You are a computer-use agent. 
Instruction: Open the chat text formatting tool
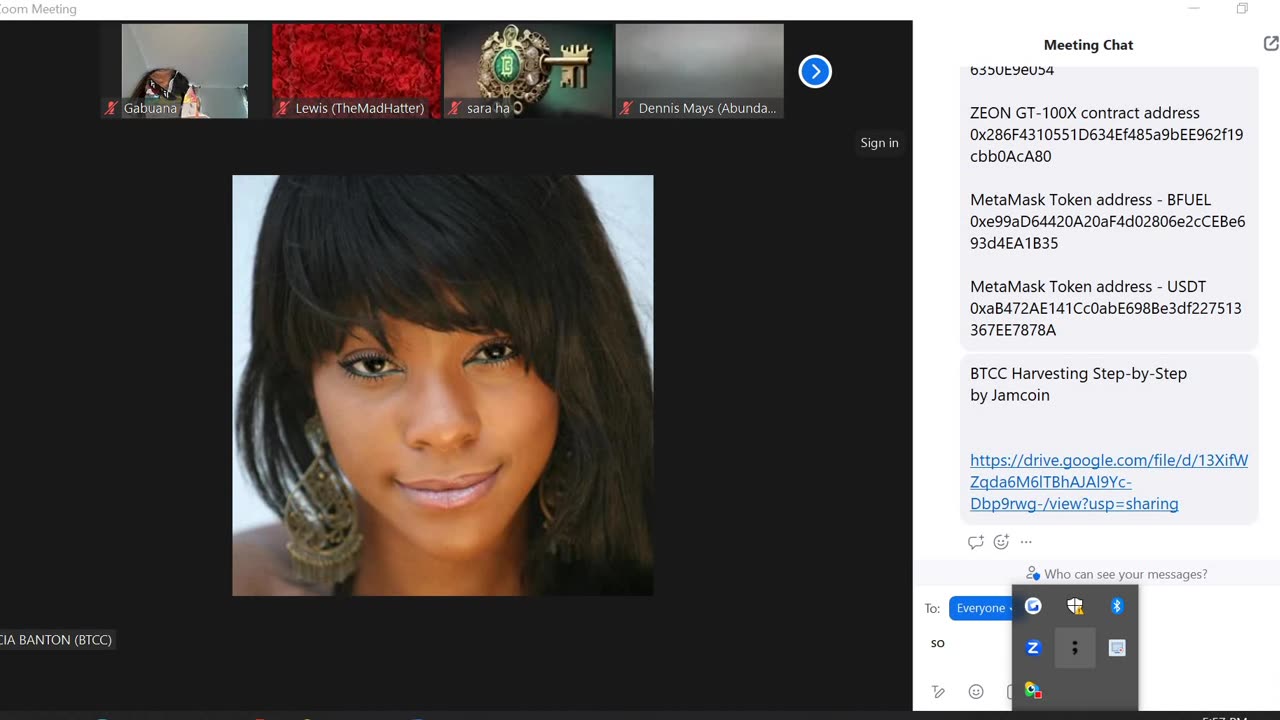[938, 692]
